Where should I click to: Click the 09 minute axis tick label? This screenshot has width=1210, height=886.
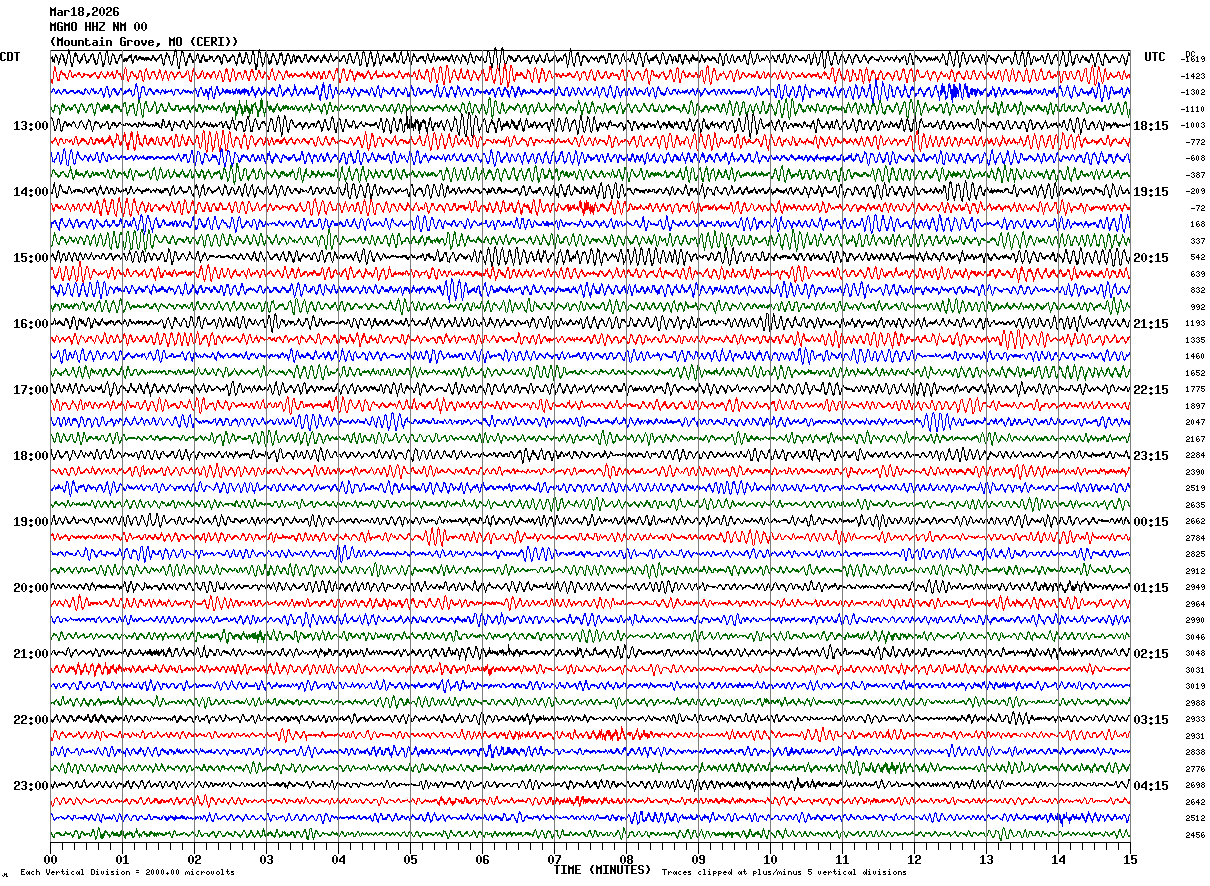point(698,859)
